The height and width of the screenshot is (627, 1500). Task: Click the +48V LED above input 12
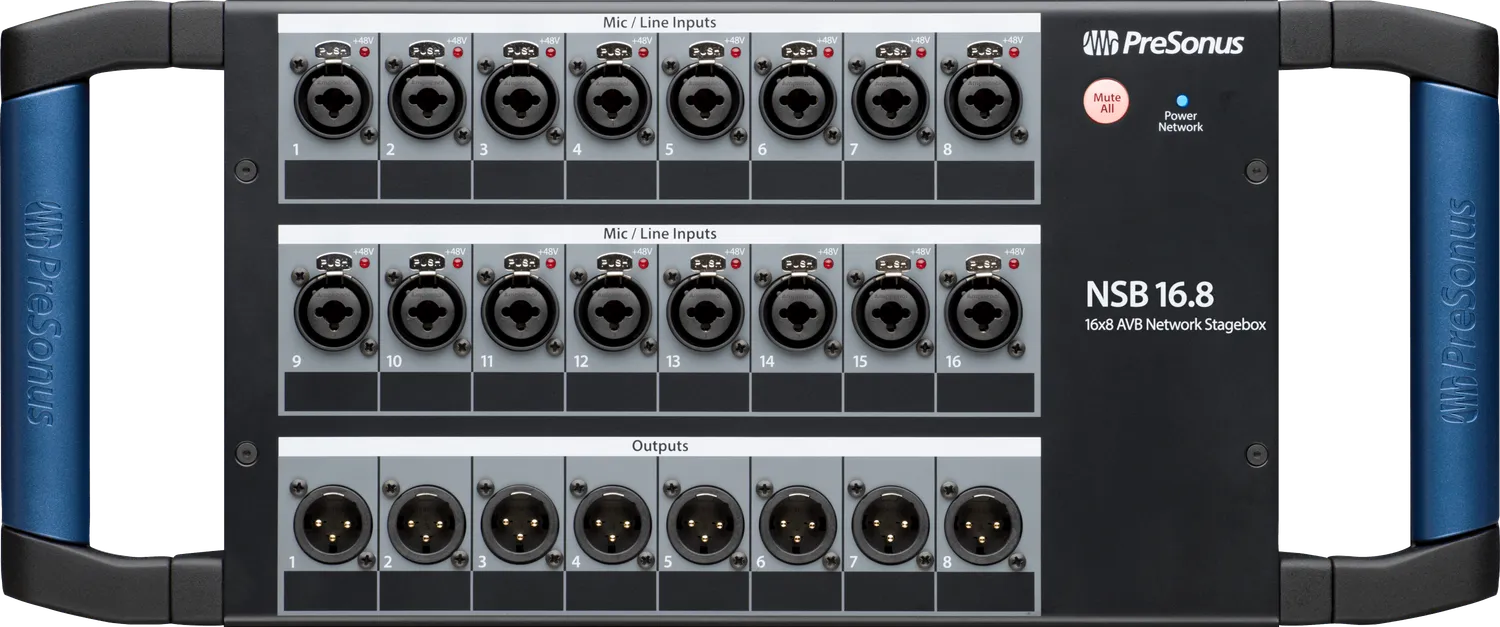pyautogui.click(x=645, y=263)
